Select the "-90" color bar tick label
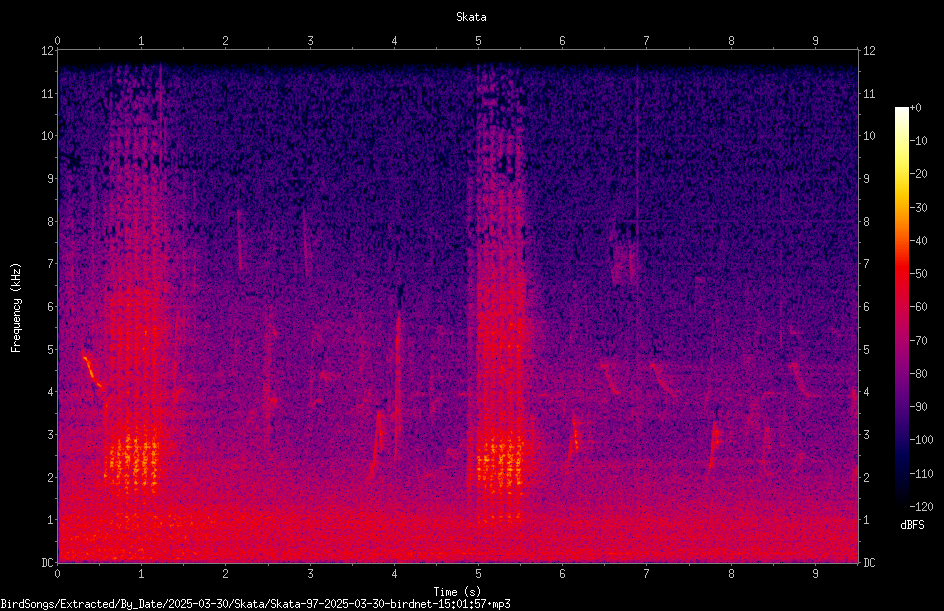This screenshot has height=611, width=944. tap(919, 407)
